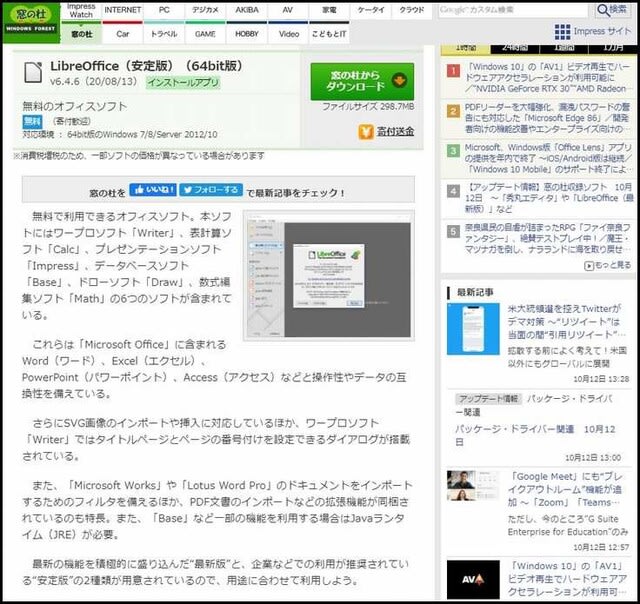Click the 10月12日 13:28 timestamp

(x=601, y=379)
